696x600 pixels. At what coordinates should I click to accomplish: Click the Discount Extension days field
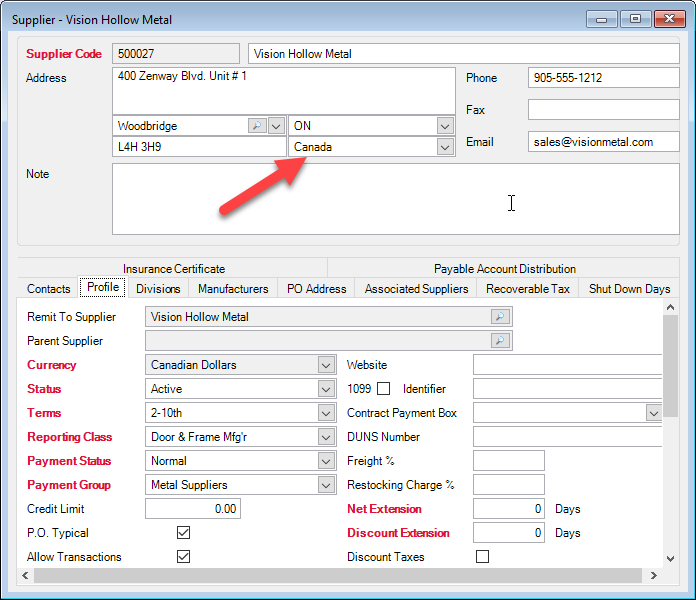[509, 533]
